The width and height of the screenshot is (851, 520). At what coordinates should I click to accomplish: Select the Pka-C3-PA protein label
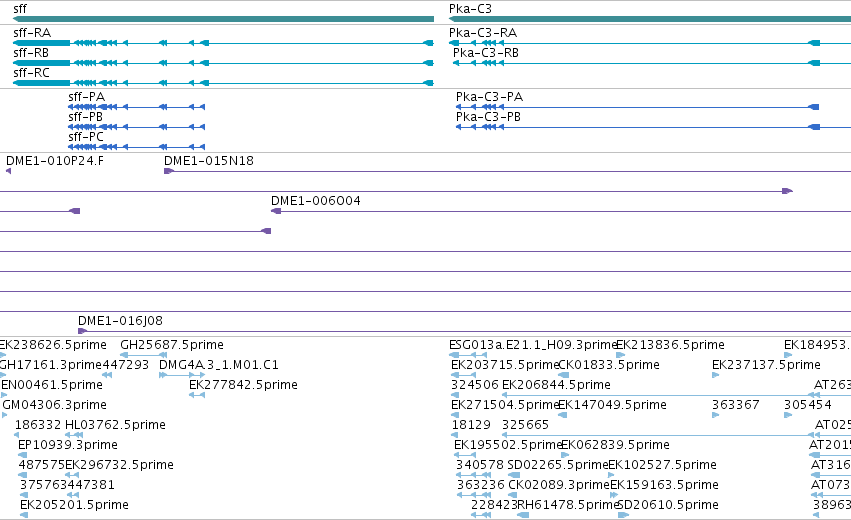coord(489,97)
